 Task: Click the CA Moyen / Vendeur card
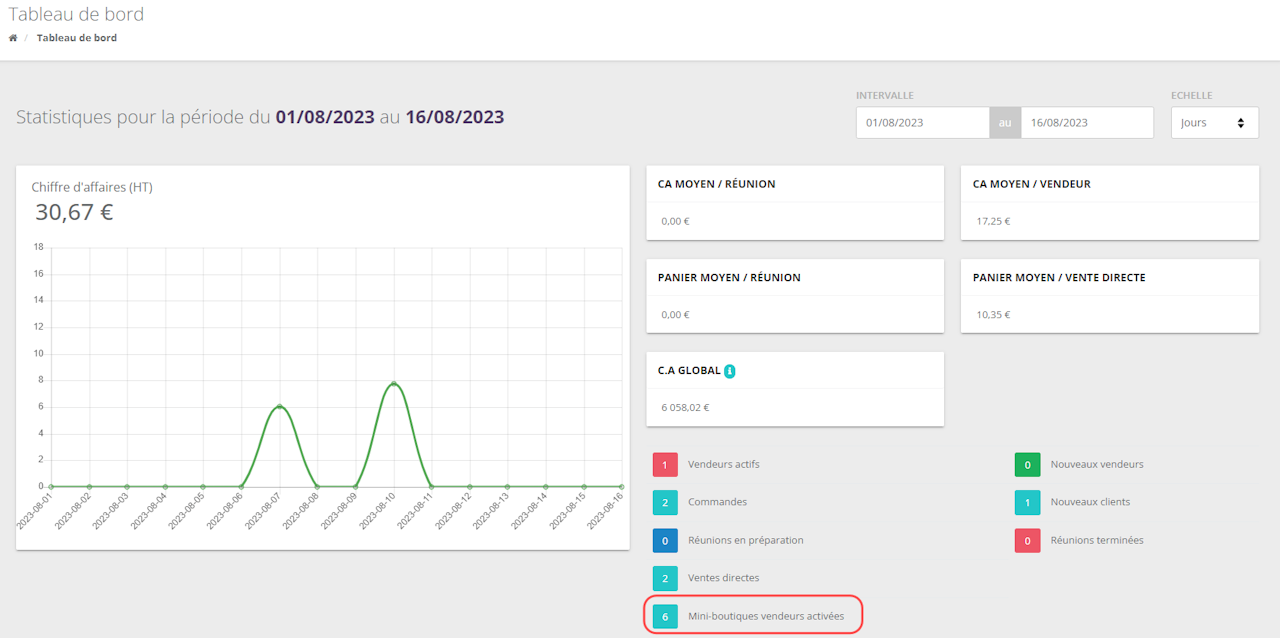click(x=1109, y=203)
